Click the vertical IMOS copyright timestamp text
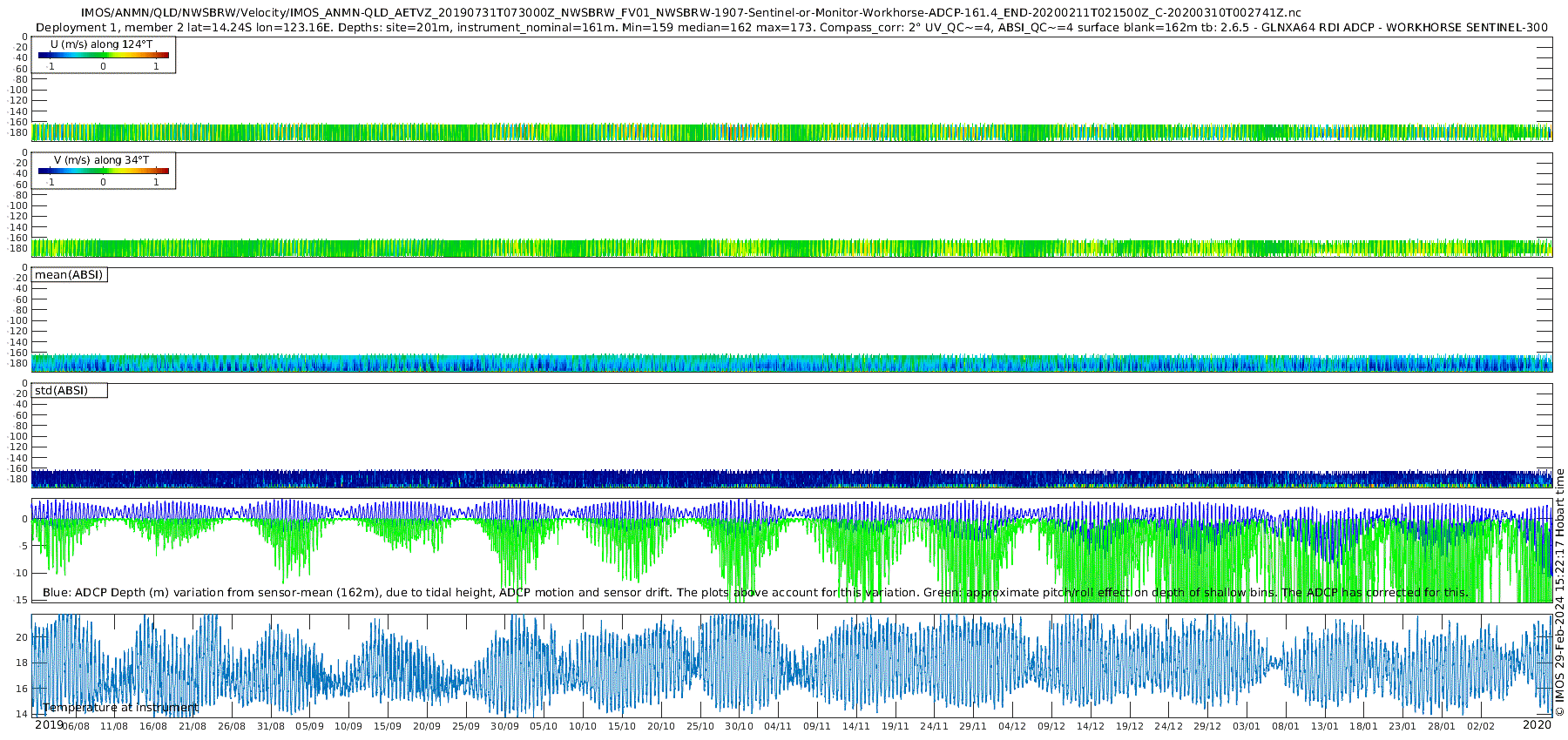 [1559, 592]
